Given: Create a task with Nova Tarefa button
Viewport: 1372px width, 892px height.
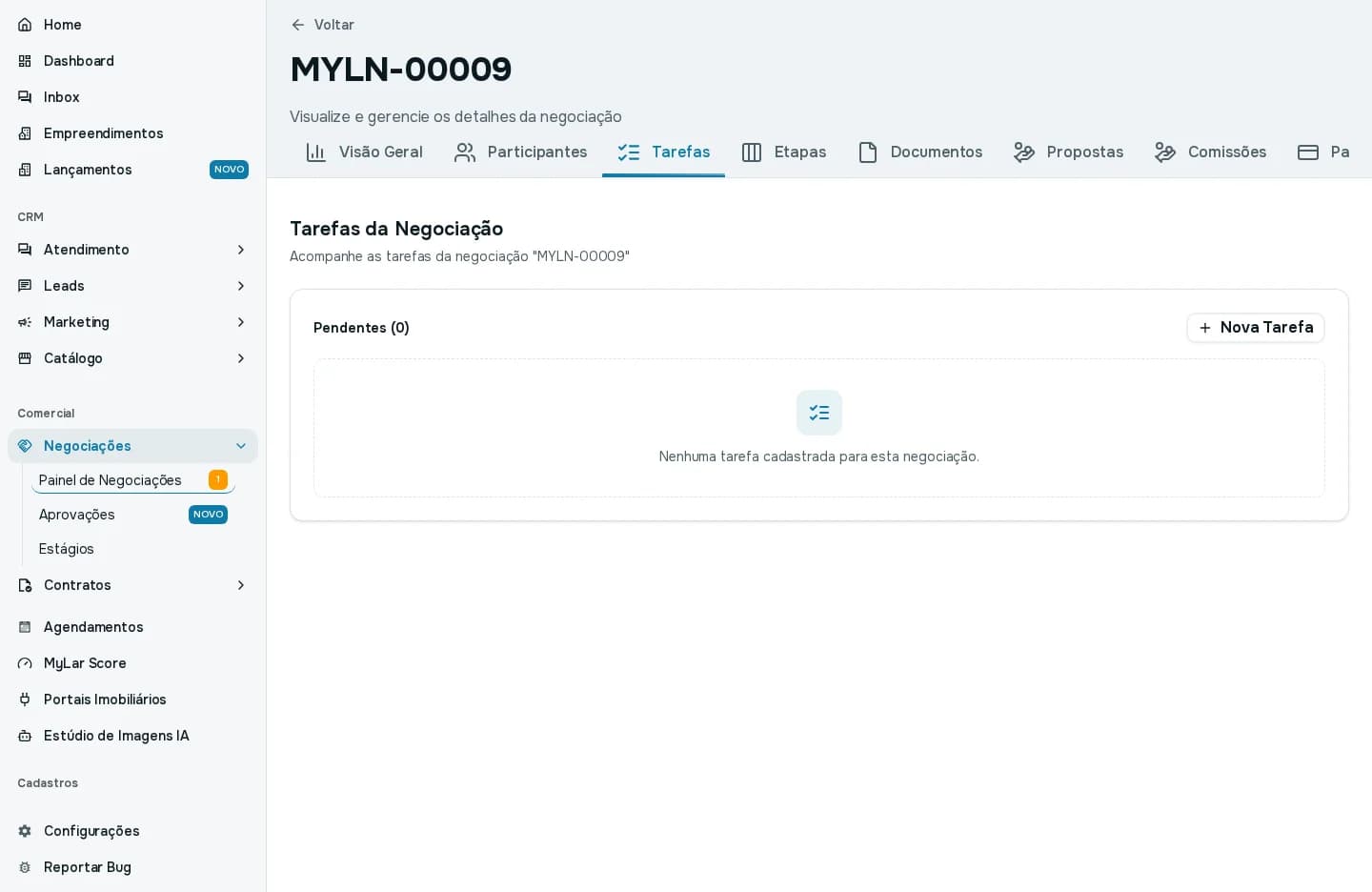Looking at the screenshot, I should pos(1256,328).
